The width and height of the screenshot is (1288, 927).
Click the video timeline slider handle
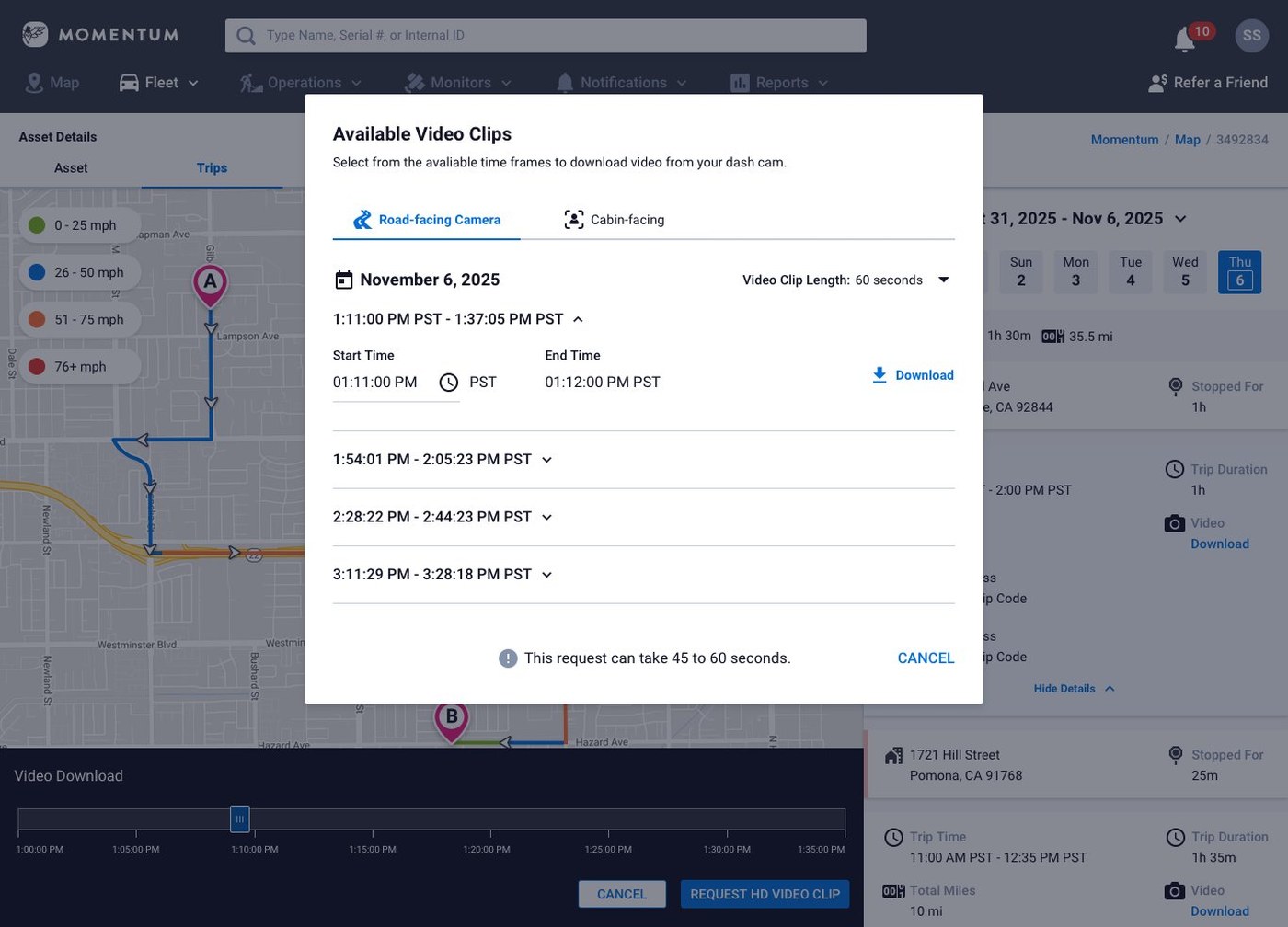click(239, 818)
